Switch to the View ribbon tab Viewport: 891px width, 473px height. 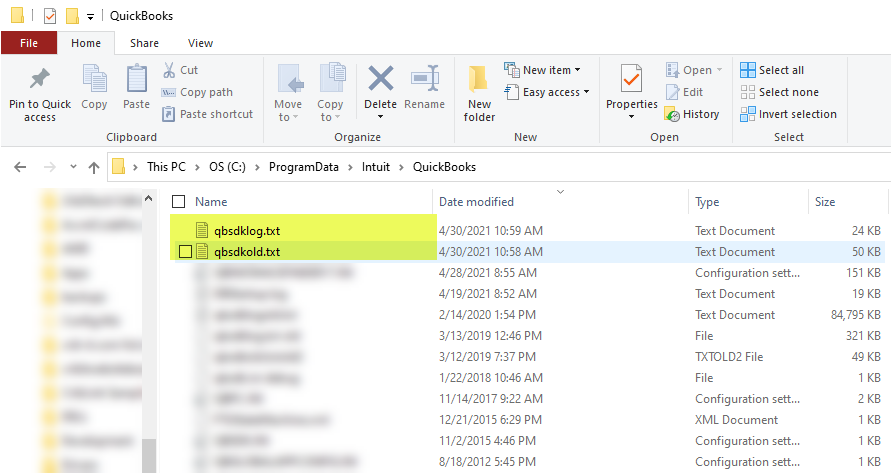pos(200,43)
